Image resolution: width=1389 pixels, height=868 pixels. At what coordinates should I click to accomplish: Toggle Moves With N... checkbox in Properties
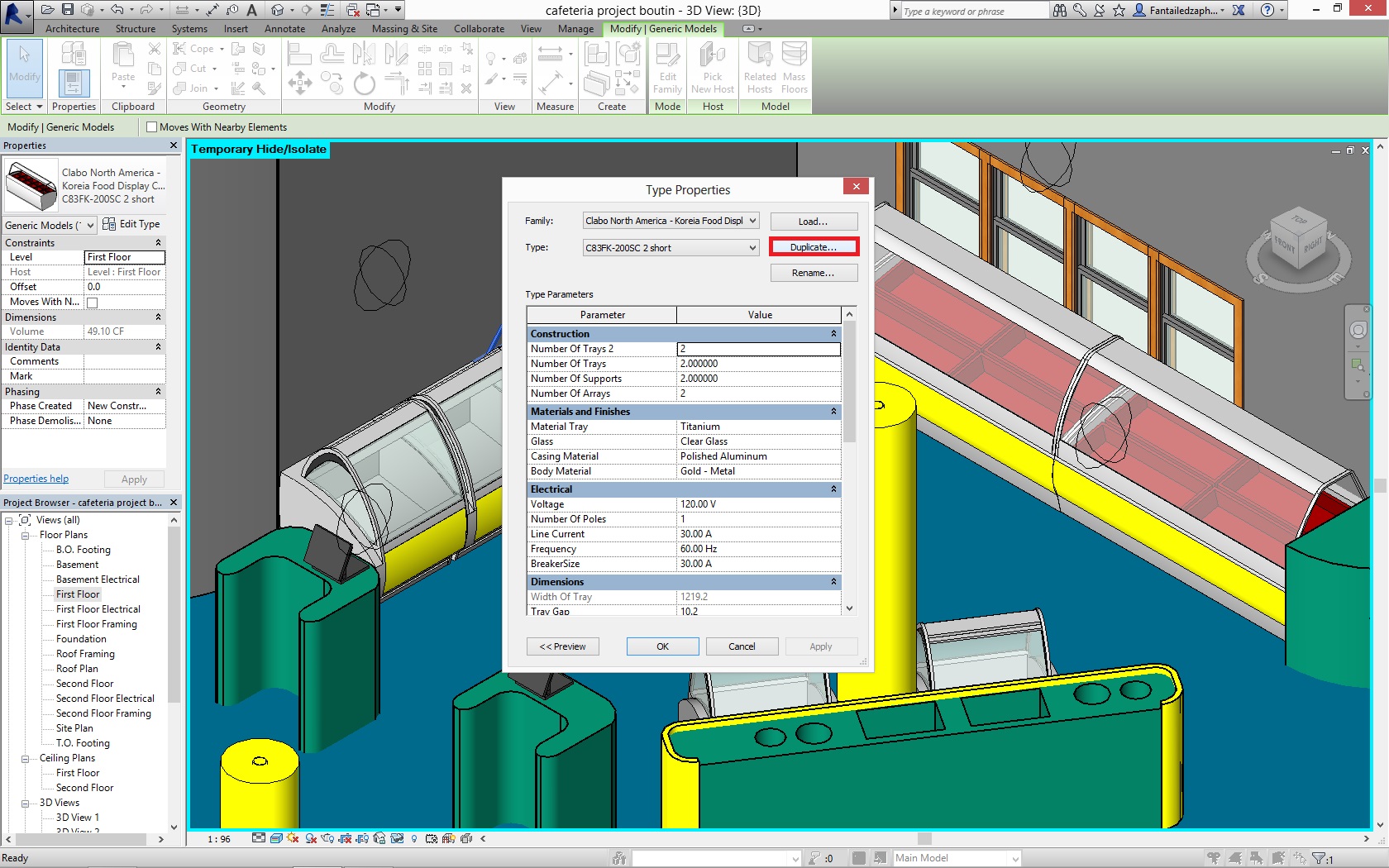(x=93, y=303)
